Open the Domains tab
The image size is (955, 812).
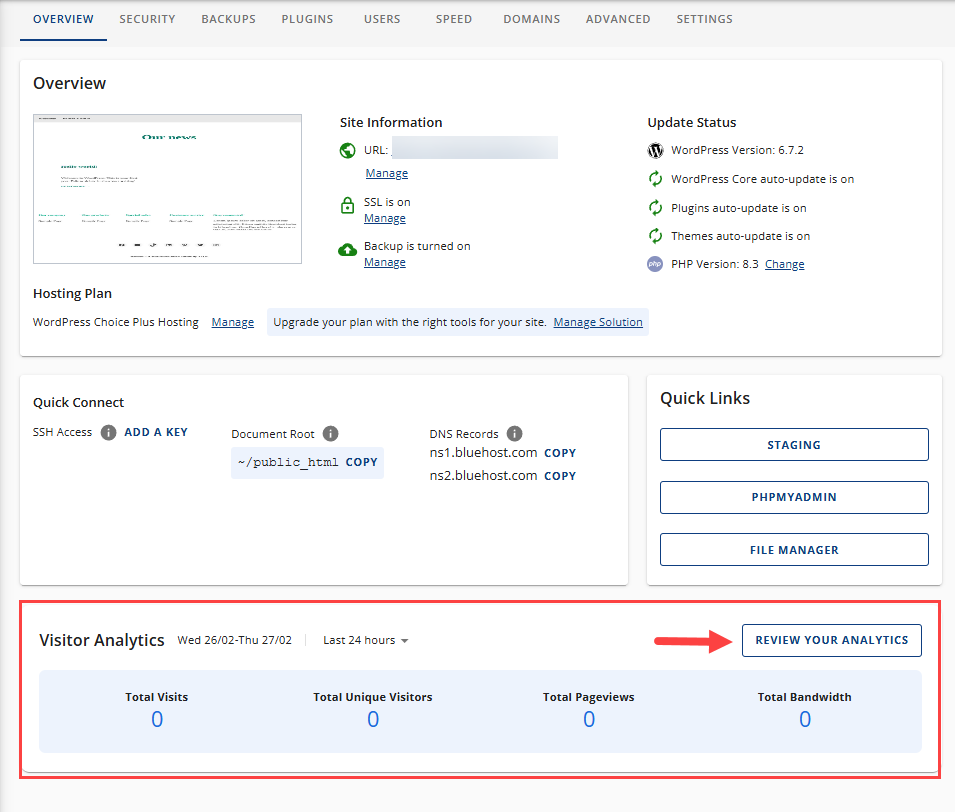click(532, 19)
